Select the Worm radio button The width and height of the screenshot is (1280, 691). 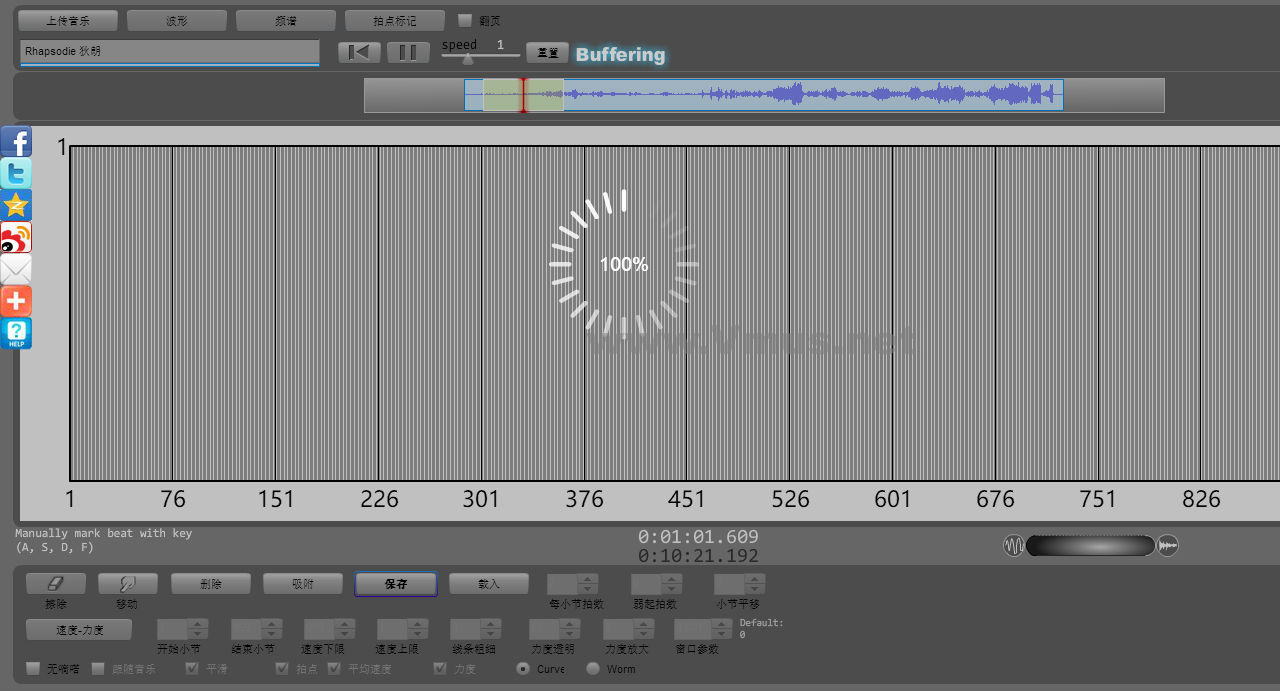pos(593,668)
